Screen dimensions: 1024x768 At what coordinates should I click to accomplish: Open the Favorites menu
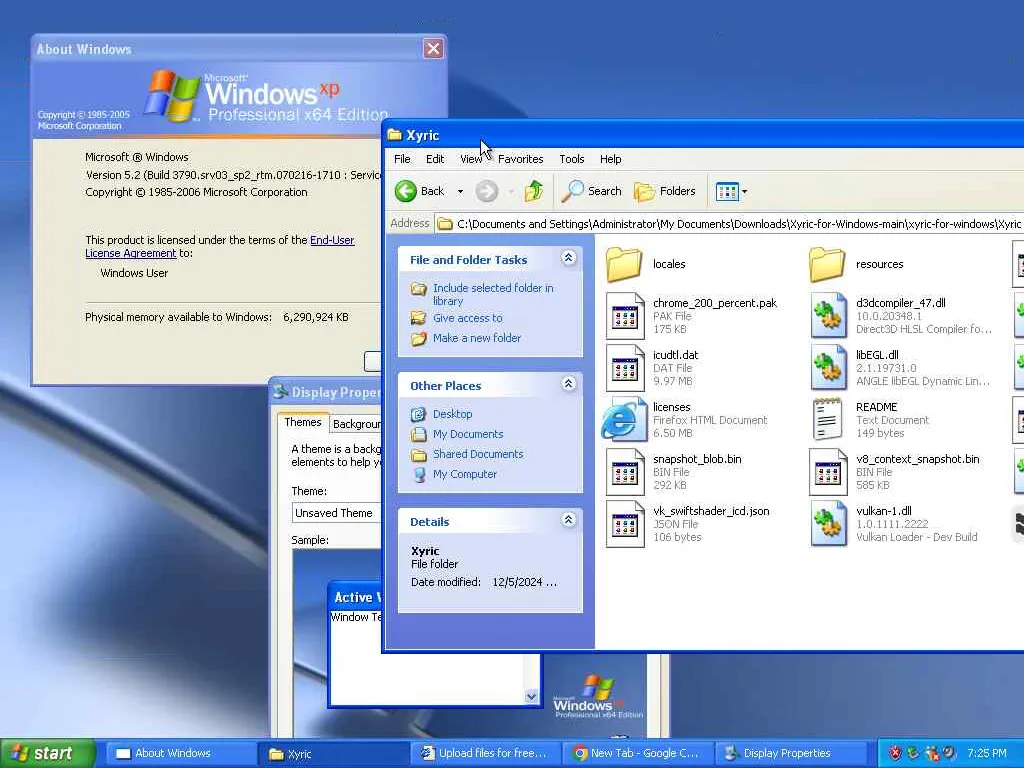pyautogui.click(x=520, y=159)
